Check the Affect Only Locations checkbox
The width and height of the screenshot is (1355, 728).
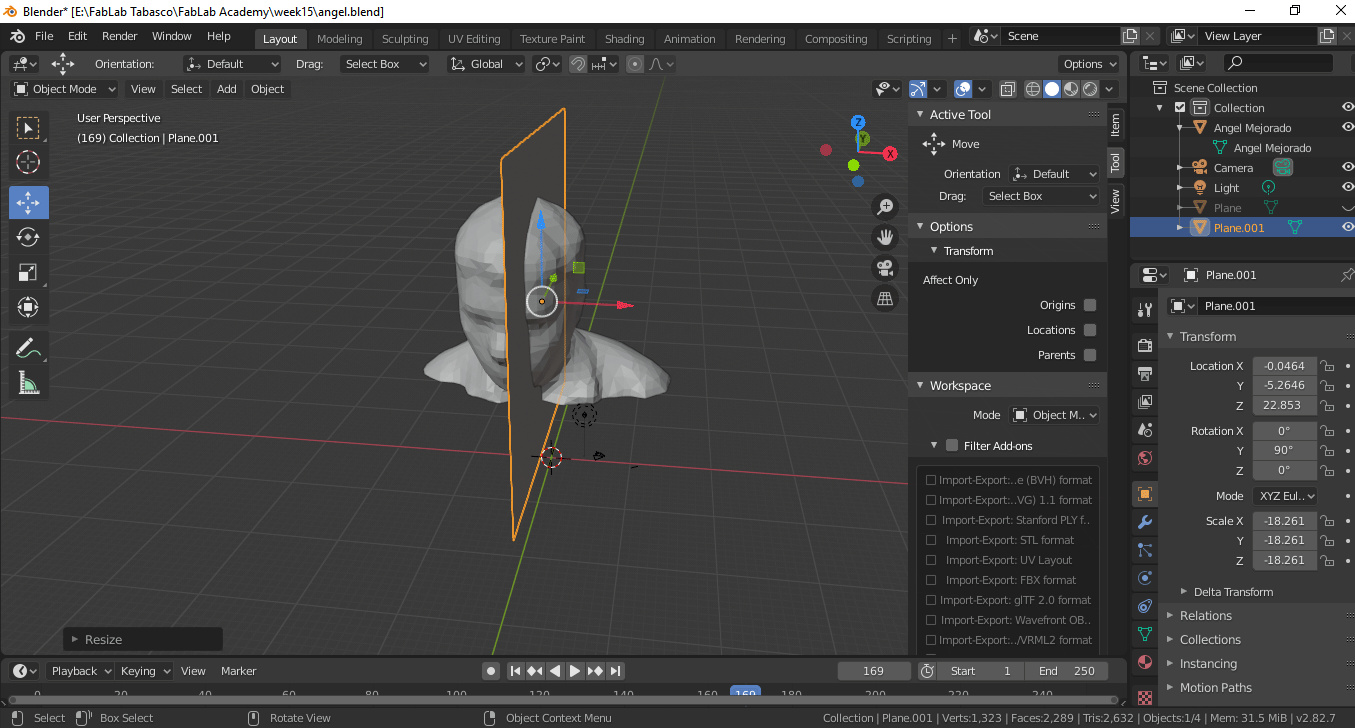tap(1090, 330)
